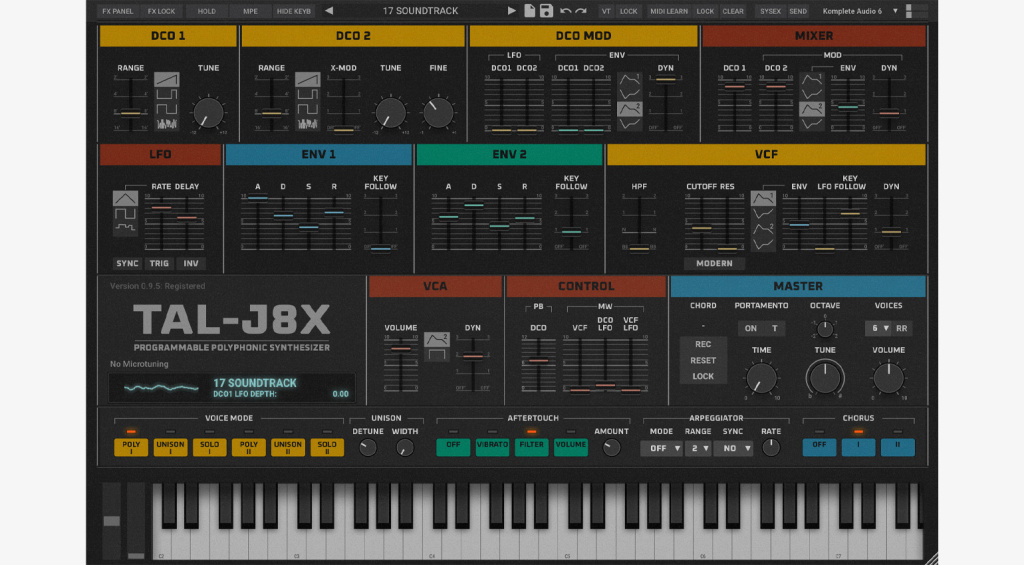Open the VOICES count dropdown
Screen dimensions: 1024x565
[x=878, y=328]
